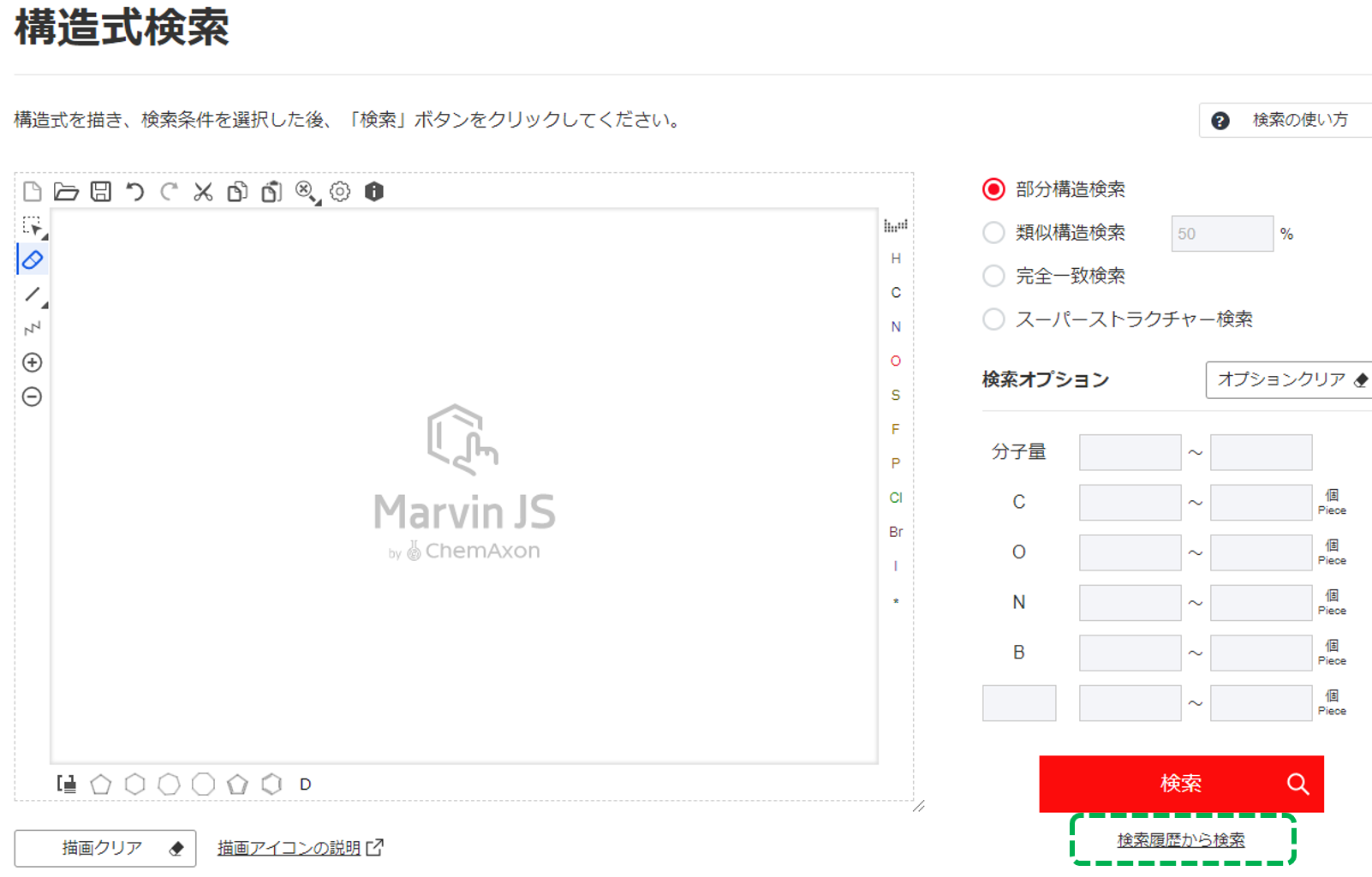Click the N count minimum field
The image size is (1372, 877).
(x=1130, y=603)
